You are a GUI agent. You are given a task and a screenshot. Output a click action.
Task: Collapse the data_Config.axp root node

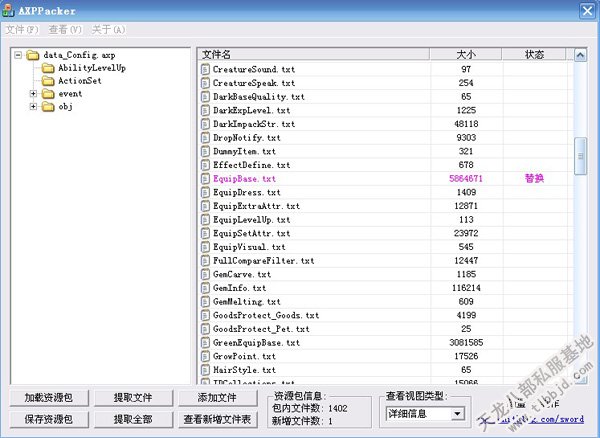[x=19, y=55]
